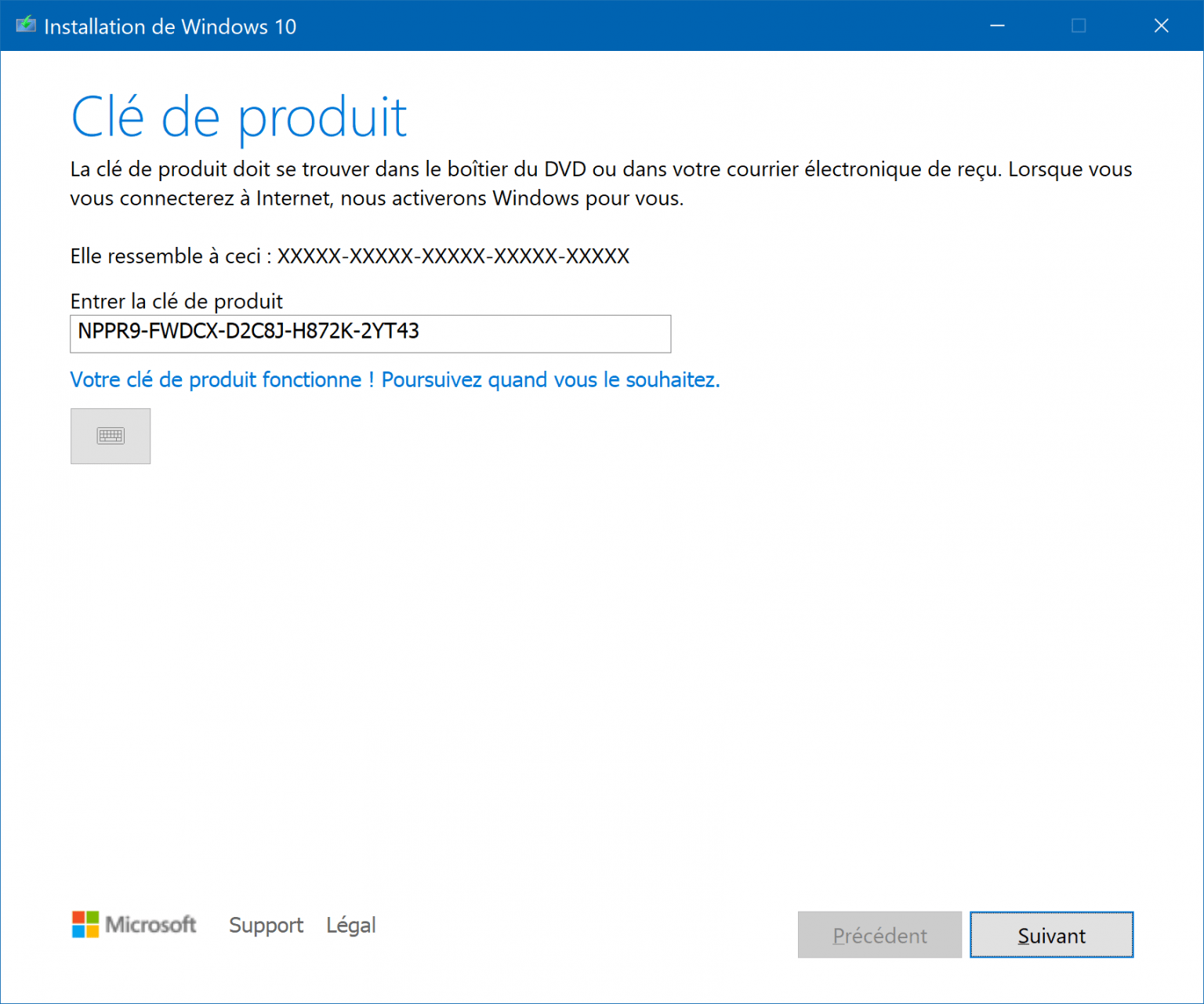The image size is (1204, 1004).
Task: Click the Windows 10 setup icon in title bar
Action: point(26,24)
